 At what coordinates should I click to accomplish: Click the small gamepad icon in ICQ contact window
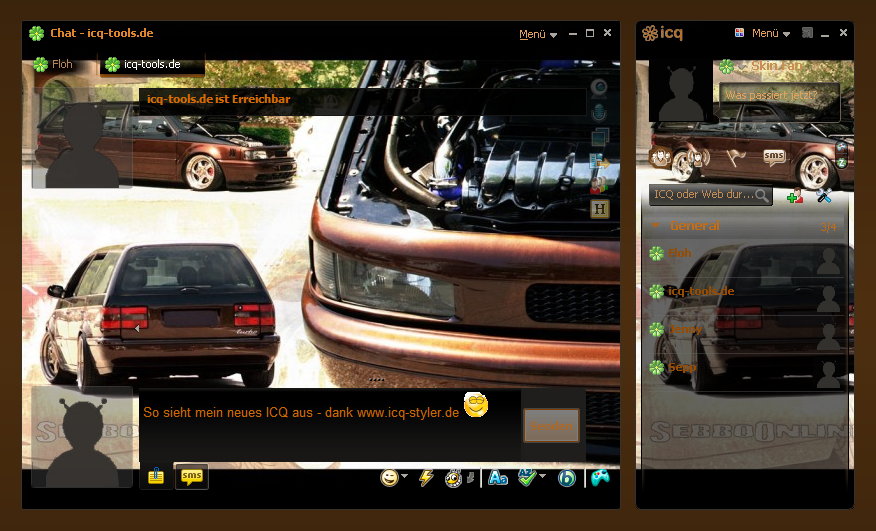pyautogui.click(x=842, y=147)
